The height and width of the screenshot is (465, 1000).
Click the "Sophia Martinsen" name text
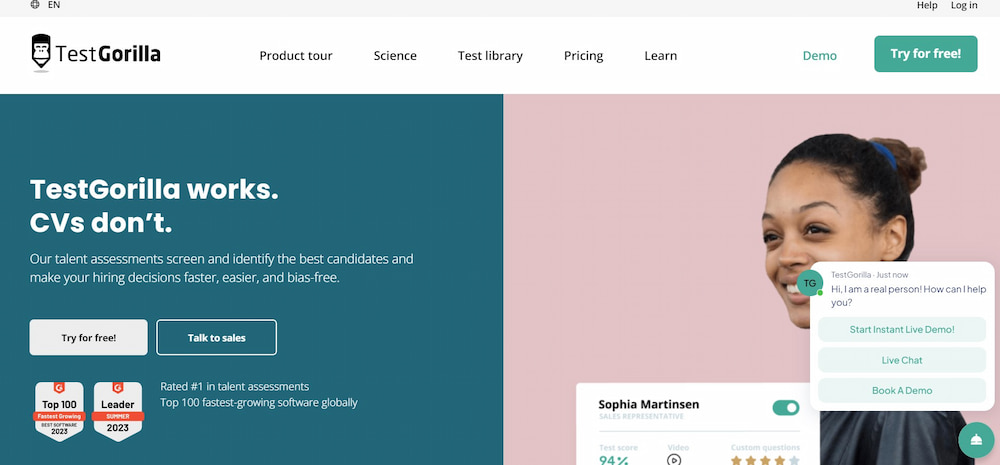tap(649, 404)
